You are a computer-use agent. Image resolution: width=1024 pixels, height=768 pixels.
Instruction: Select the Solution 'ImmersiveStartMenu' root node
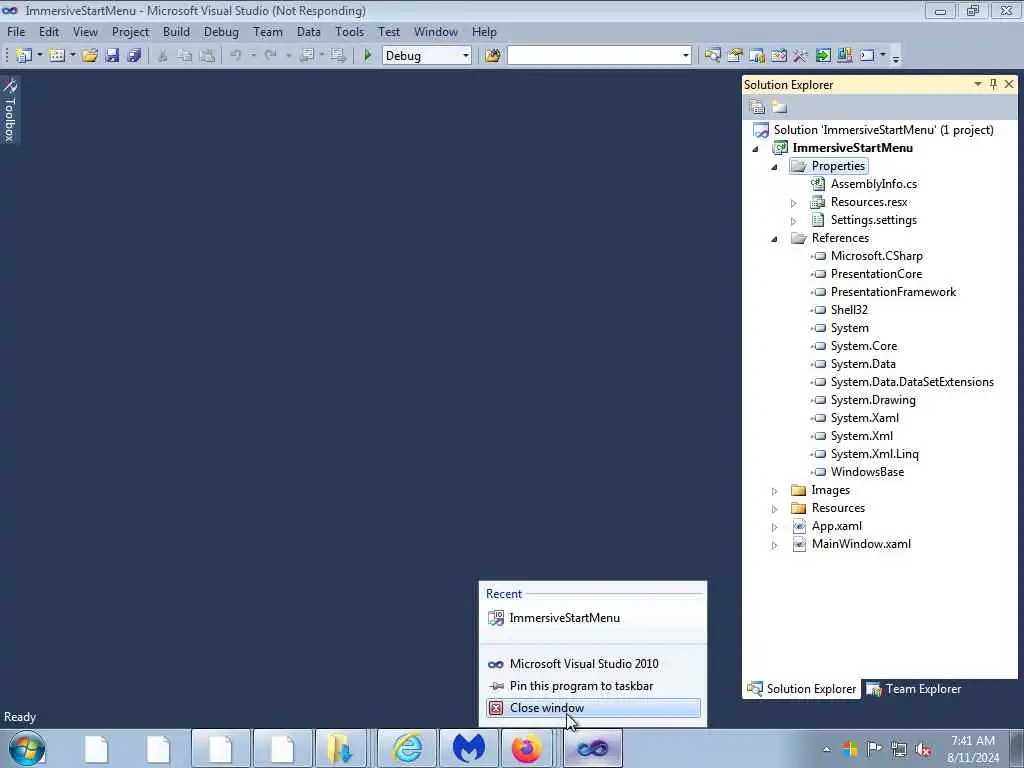click(883, 130)
